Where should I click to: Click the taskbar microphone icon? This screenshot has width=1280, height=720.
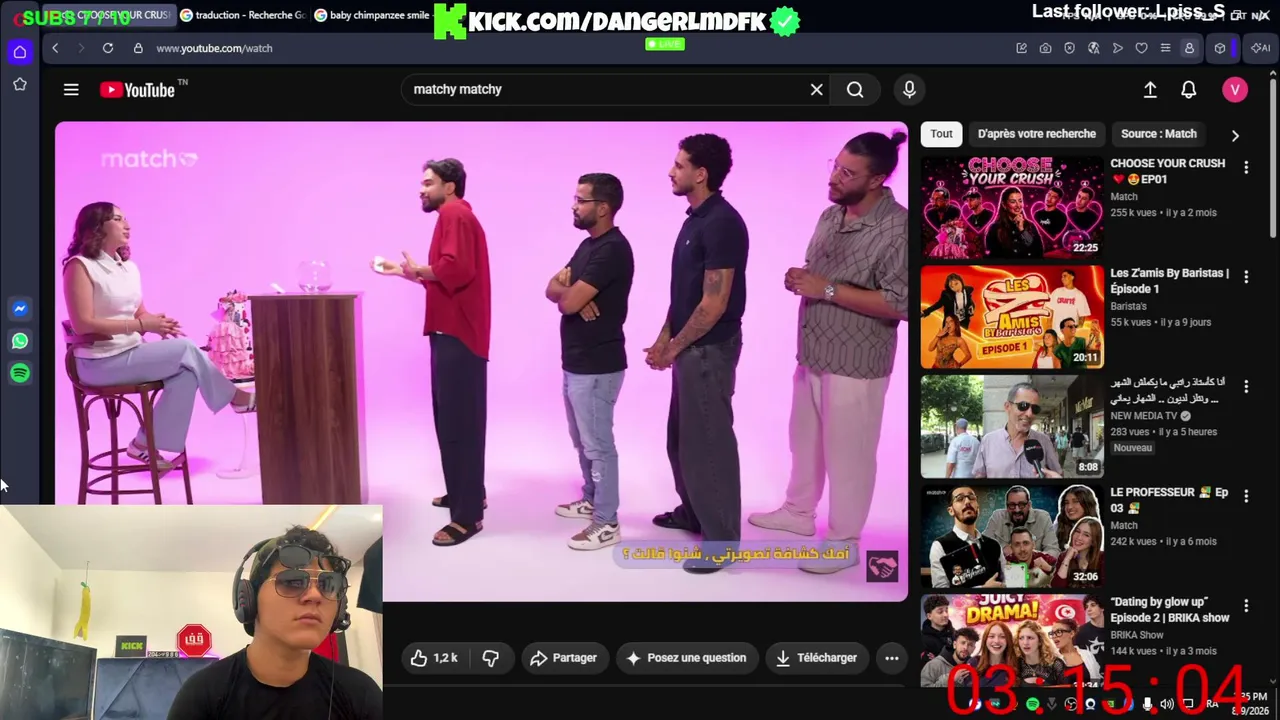1147,705
